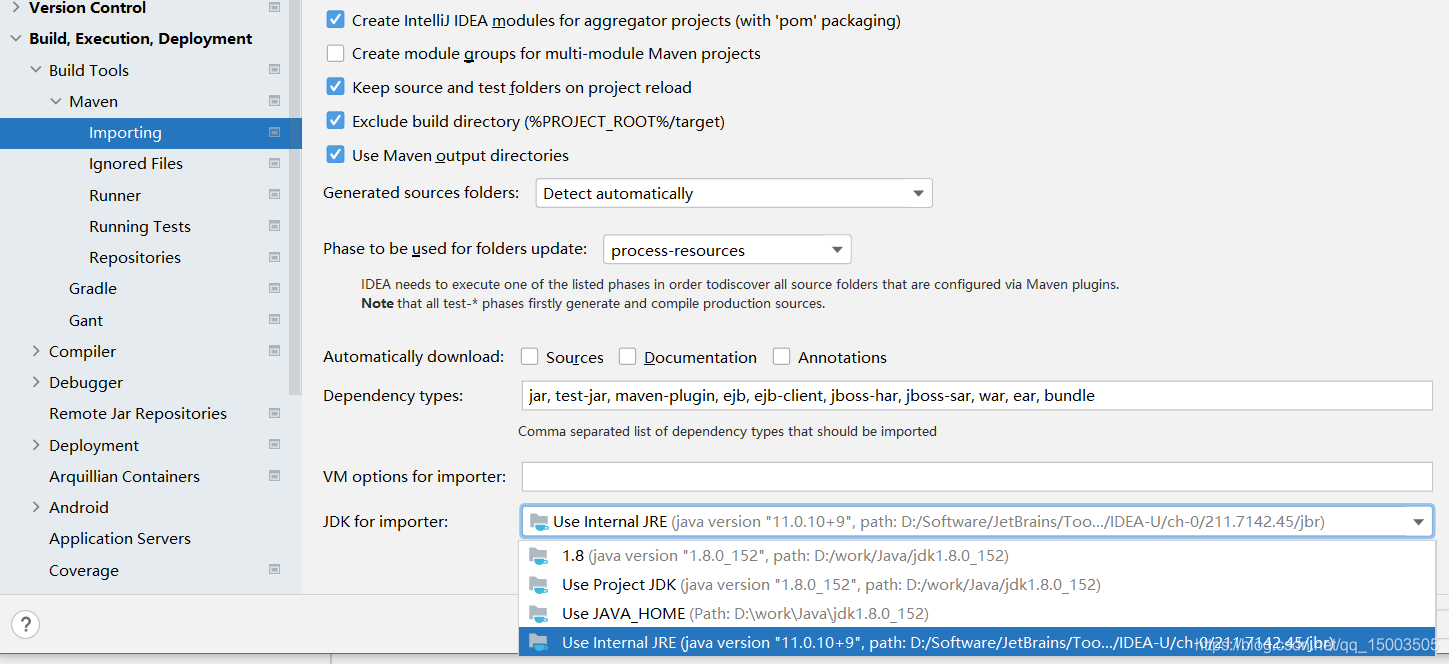Click the JDK folder icon in the selected combo box
Viewport: 1449px width, 664px height.
pyautogui.click(x=539, y=521)
